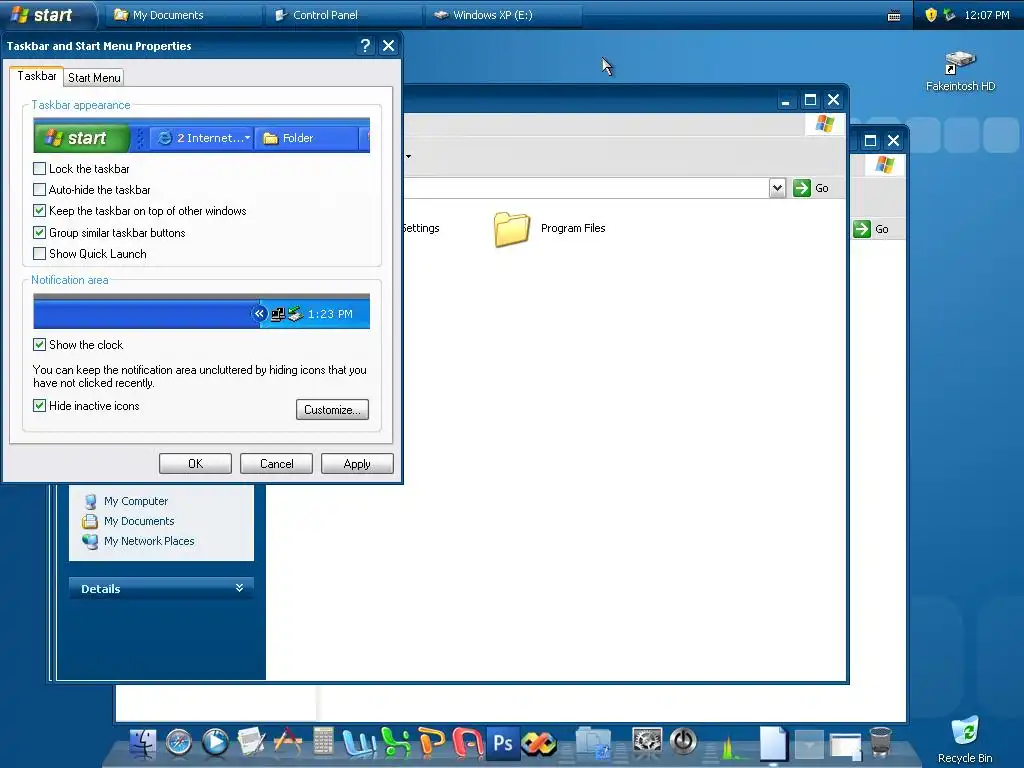The image size is (1024, 768).
Task: Open My Documents link in sidebar
Action: 139,521
